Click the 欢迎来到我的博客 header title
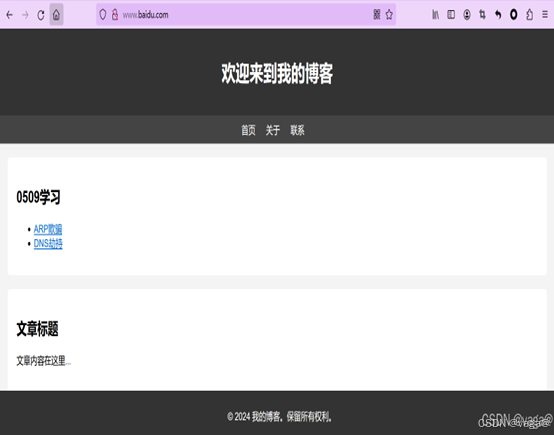Screen dimensions: 554x435 pos(277,74)
